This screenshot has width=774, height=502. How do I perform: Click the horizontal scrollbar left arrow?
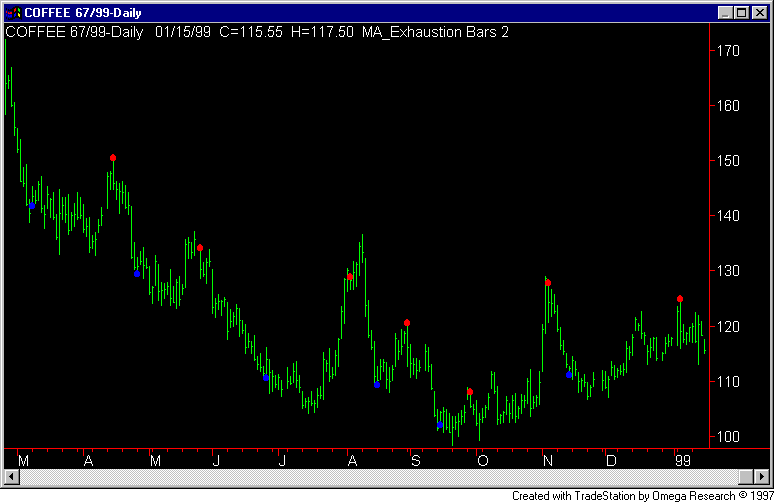point(12,477)
